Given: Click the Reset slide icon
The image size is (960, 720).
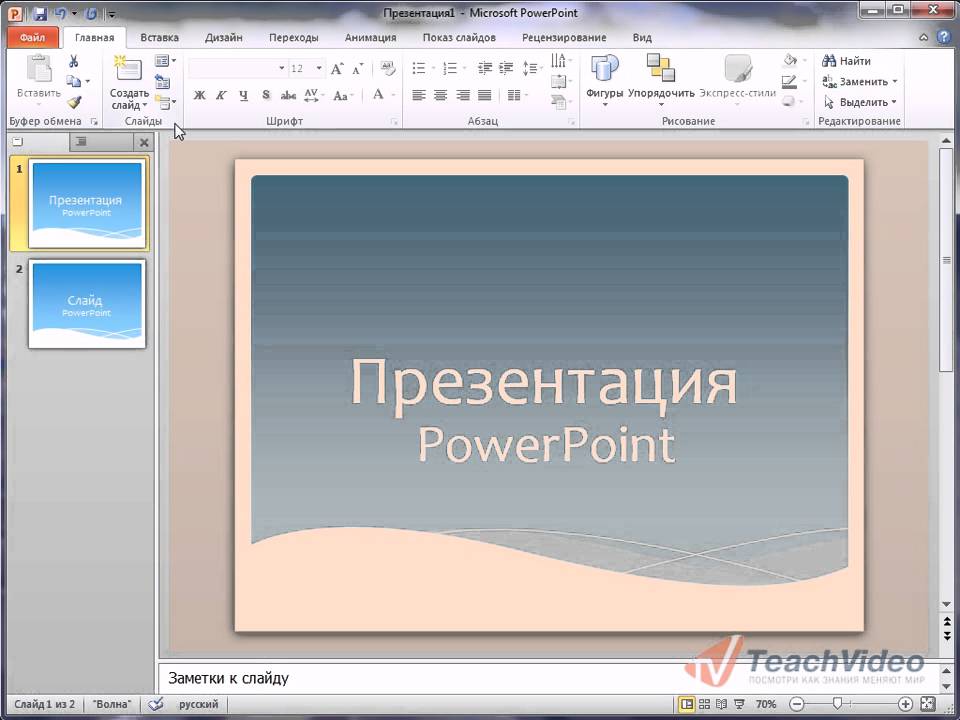Looking at the screenshot, I should point(162,81).
